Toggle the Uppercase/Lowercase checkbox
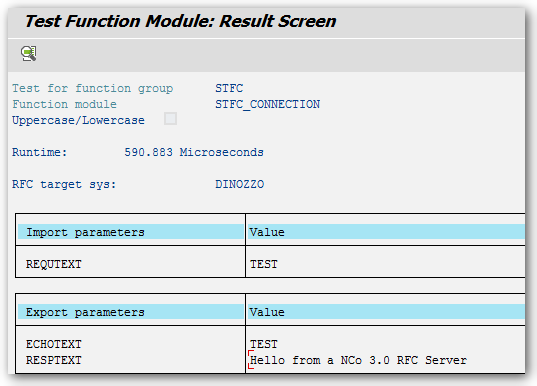The width and height of the screenshot is (537, 386). [170, 119]
